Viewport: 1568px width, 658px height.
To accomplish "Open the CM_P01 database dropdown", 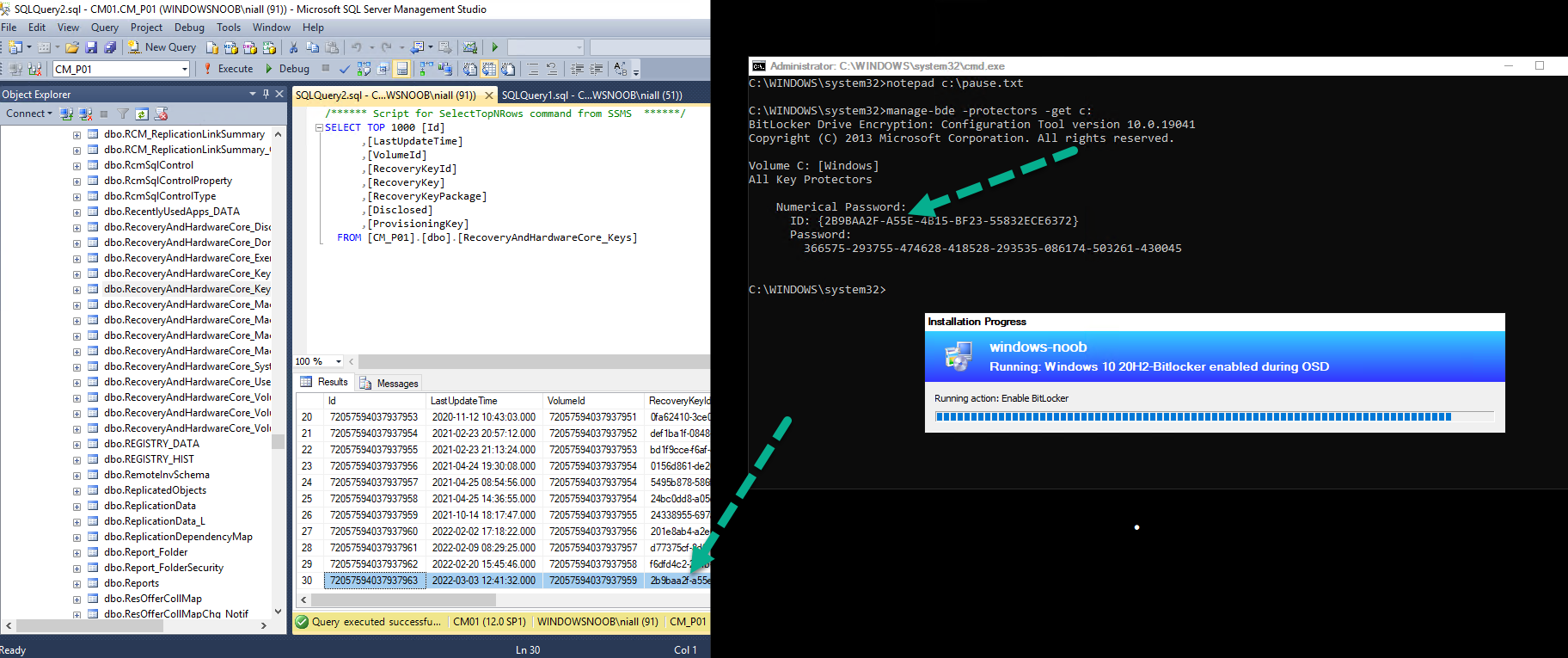I will tap(184, 69).
